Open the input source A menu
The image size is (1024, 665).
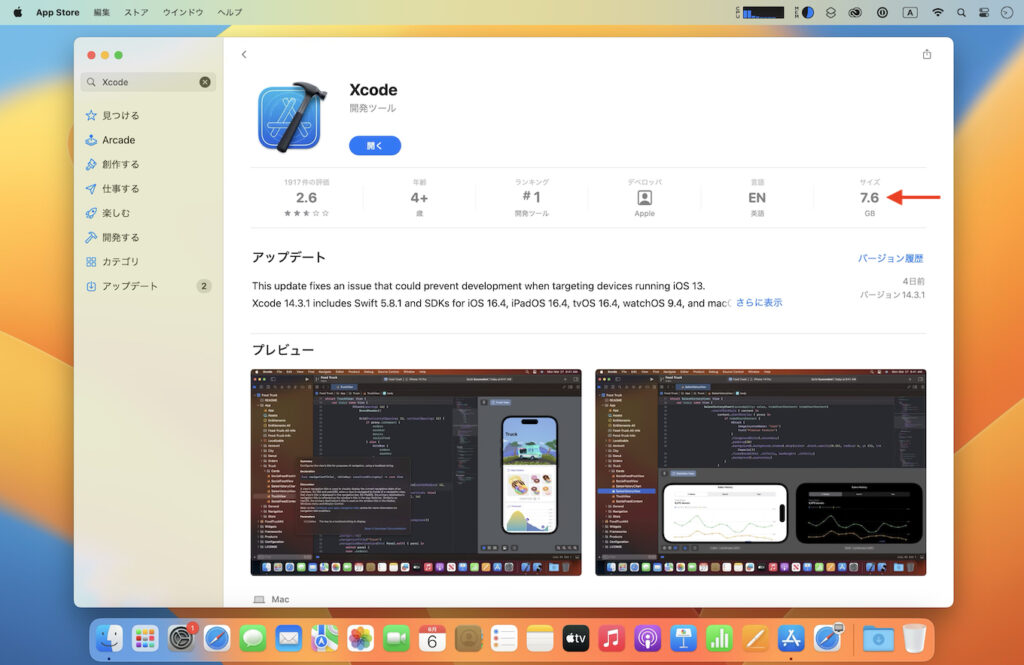click(910, 12)
